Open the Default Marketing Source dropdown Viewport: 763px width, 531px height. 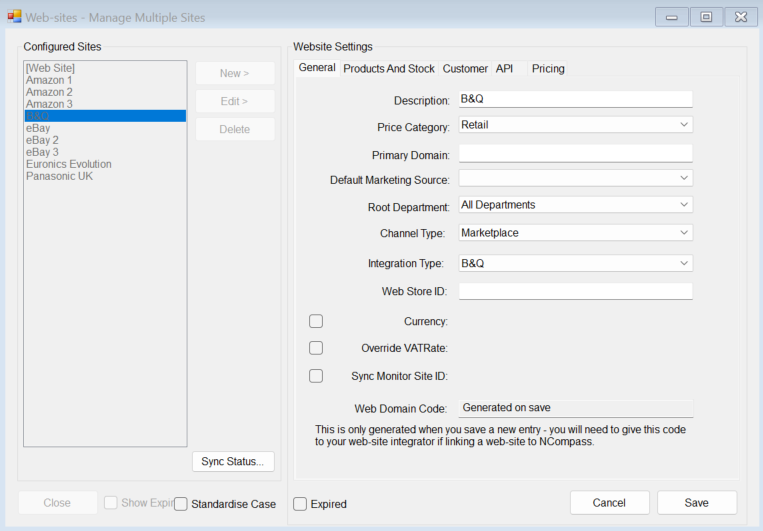point(575,179)
